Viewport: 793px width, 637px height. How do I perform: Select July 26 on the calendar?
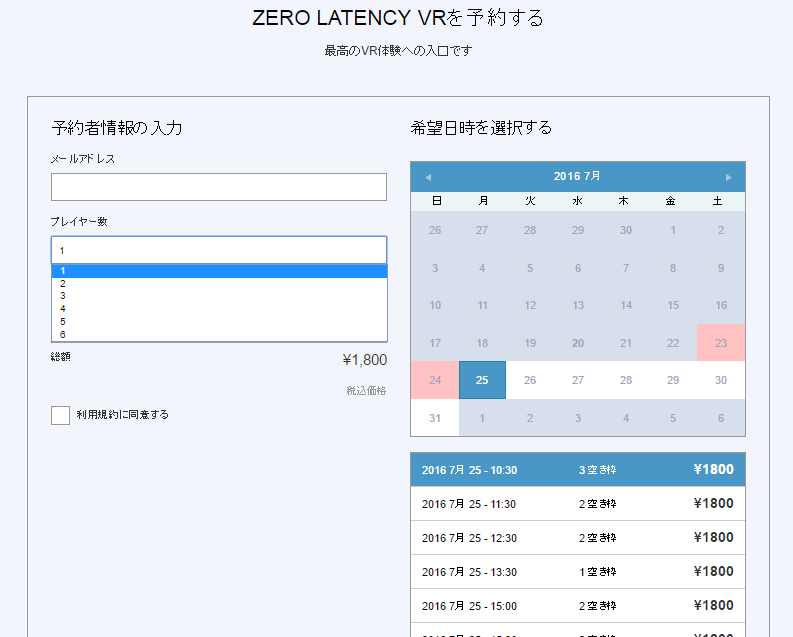coord(530,380)
